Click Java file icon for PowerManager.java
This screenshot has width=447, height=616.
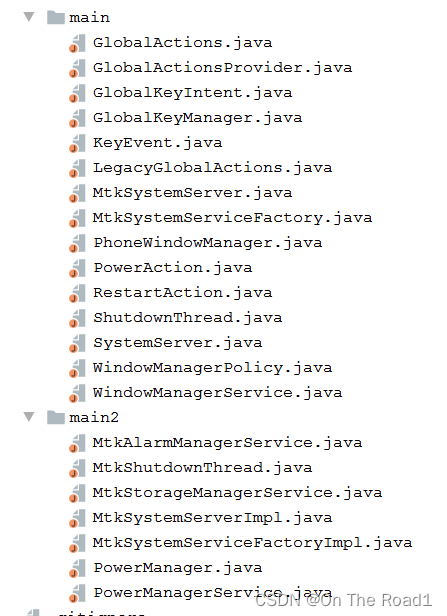pos(77,568)
